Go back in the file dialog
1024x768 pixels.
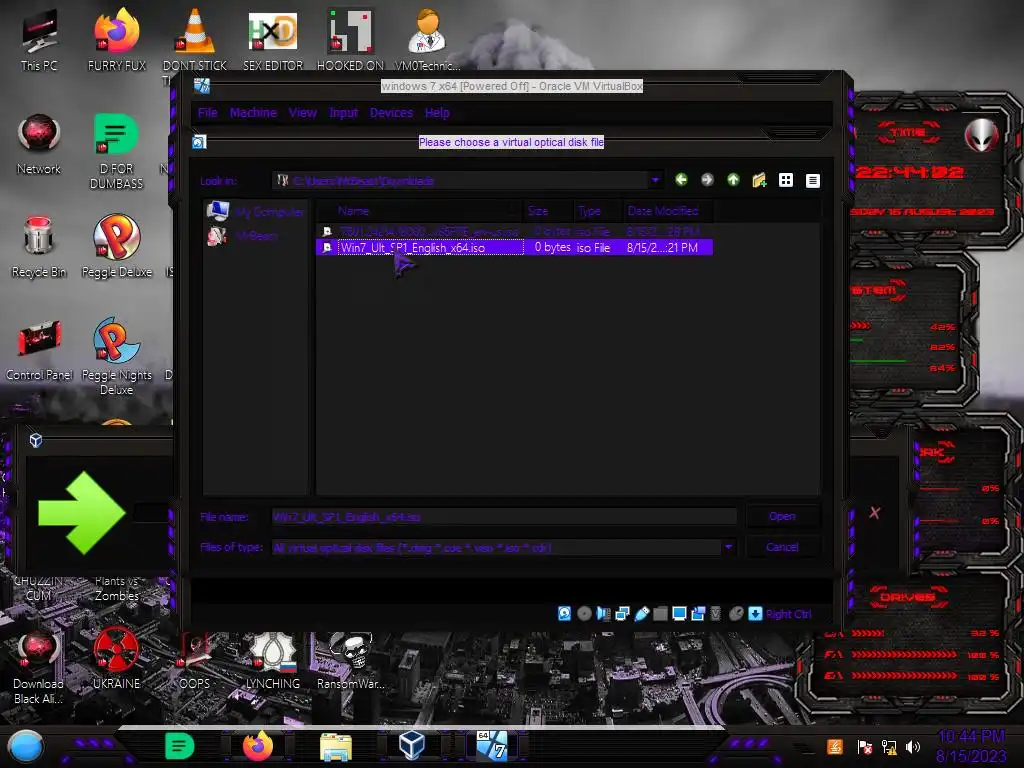click(x=681, y=180)
